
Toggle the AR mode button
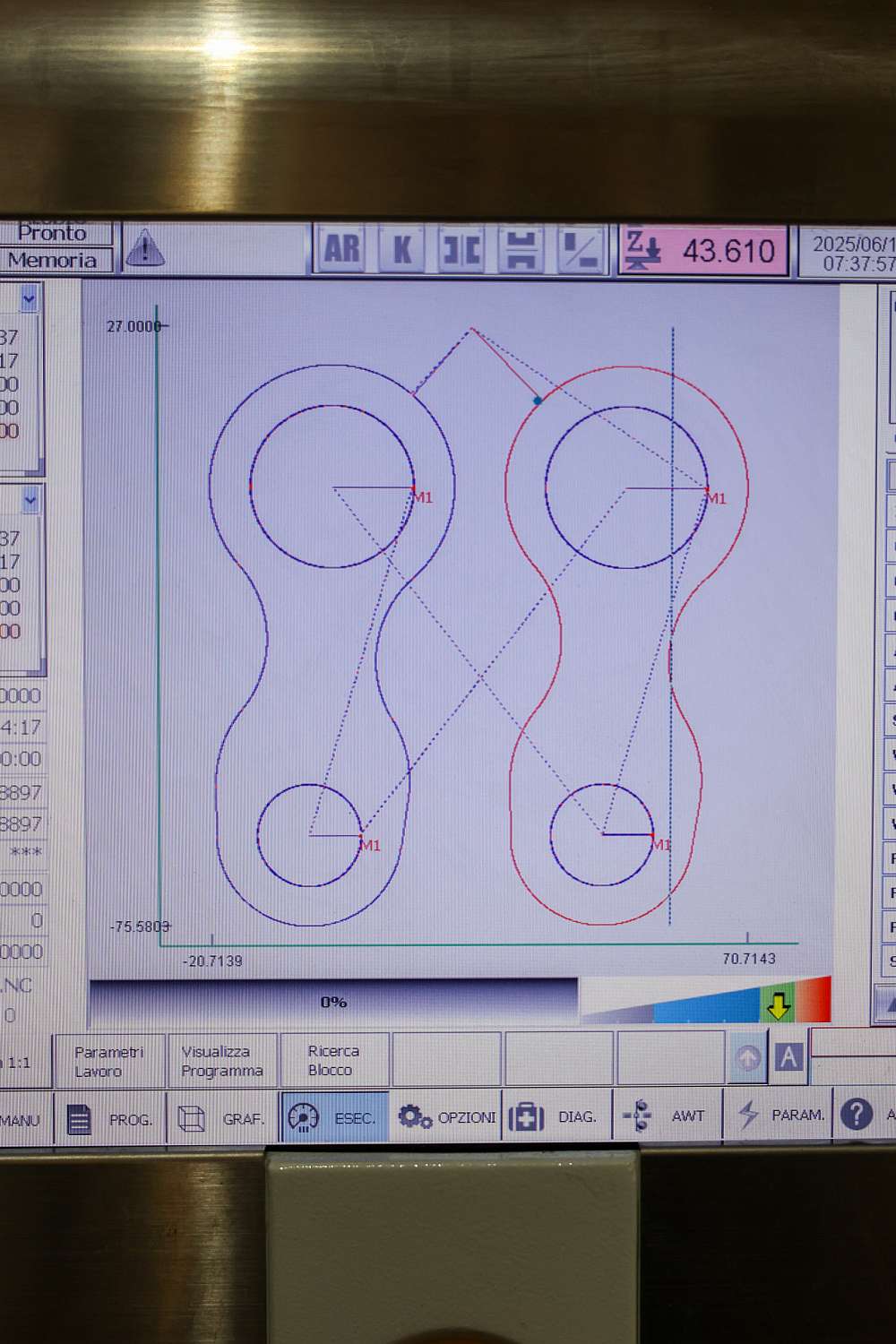tap(341, 249)
